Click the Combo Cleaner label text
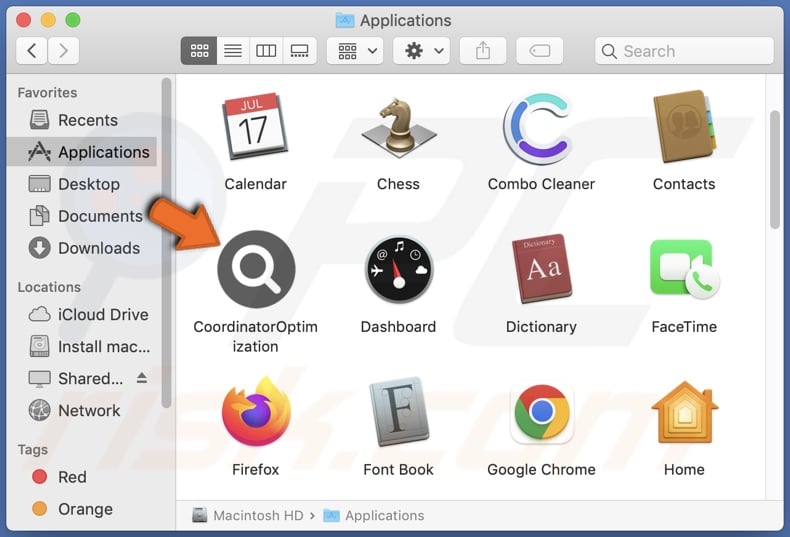Screen dimensions: 790x537 click(x=541, y=184)
